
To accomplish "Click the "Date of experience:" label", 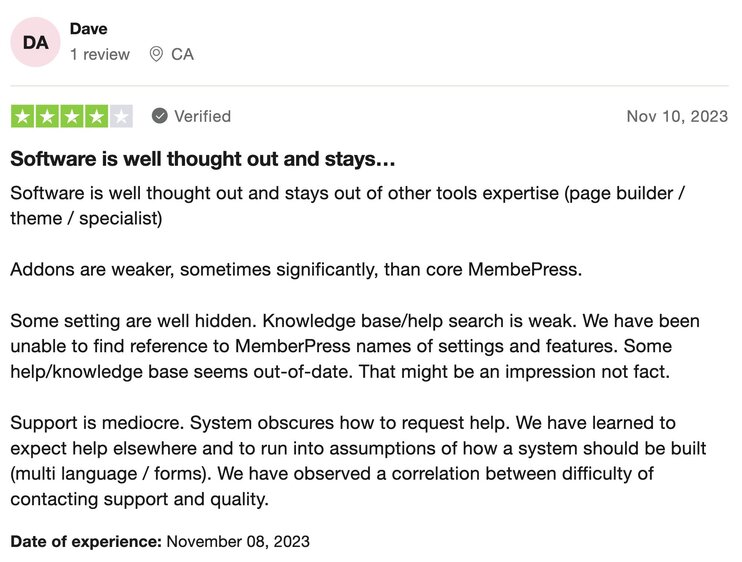I will tap(86, 541).
